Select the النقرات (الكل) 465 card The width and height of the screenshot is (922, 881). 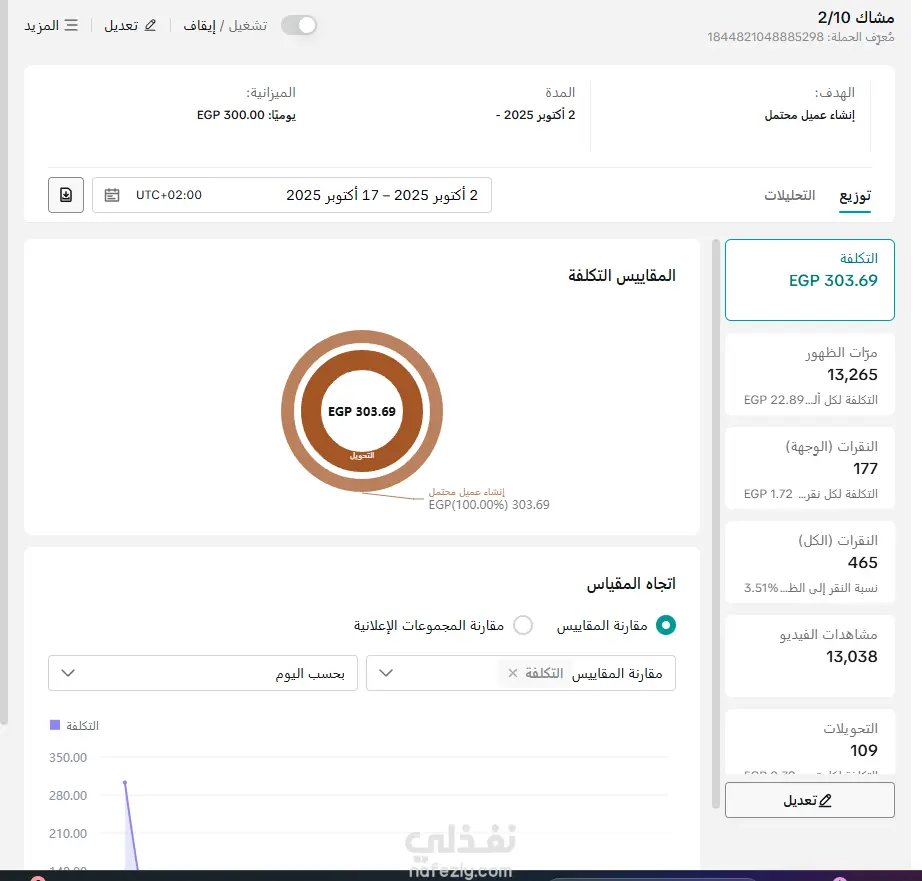point(810,562)
